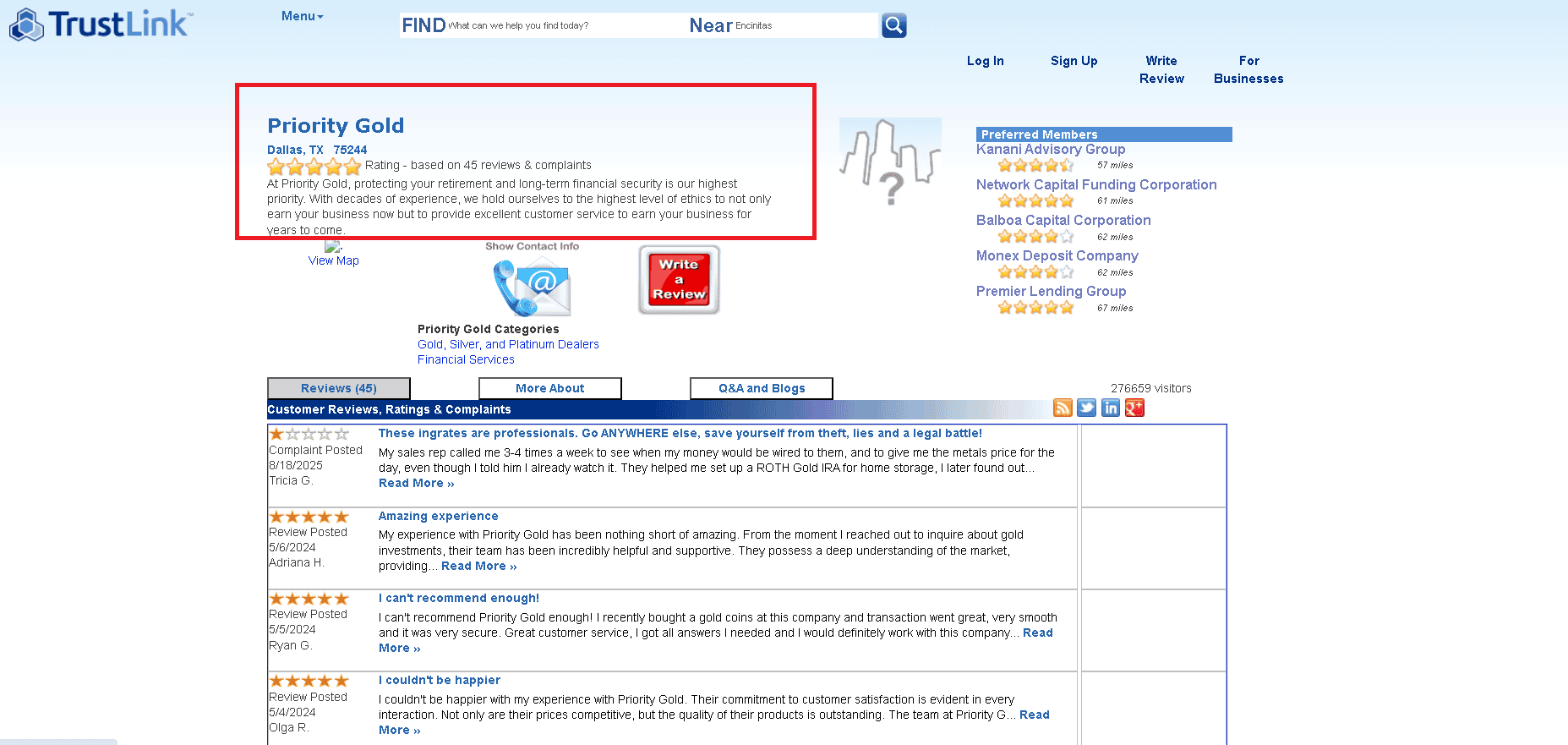Click Kanani Advisory Group star rating
This screenshot has height=745, width=1568.
pos(1035,166)
